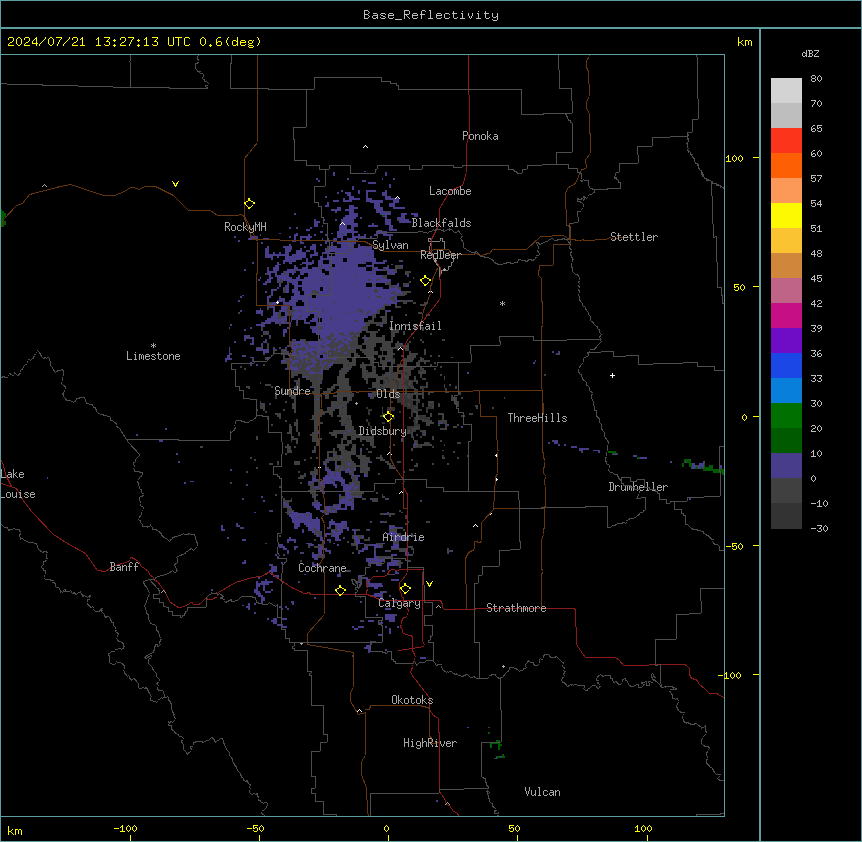862x842 pixels.
Task: Click the Didsbury town label
Action: tap(383, 431)
